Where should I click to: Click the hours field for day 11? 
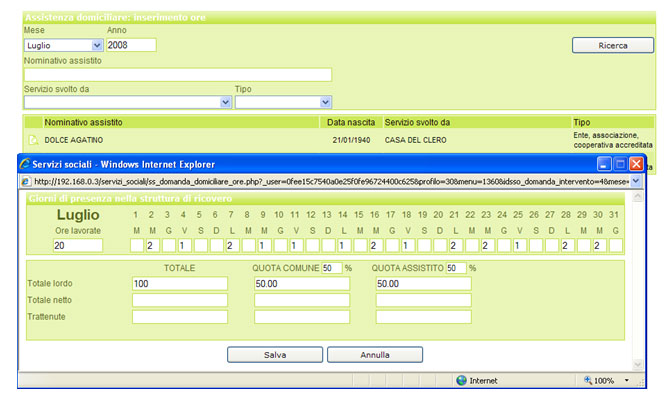pyautogui.click(x=296, y=245)
